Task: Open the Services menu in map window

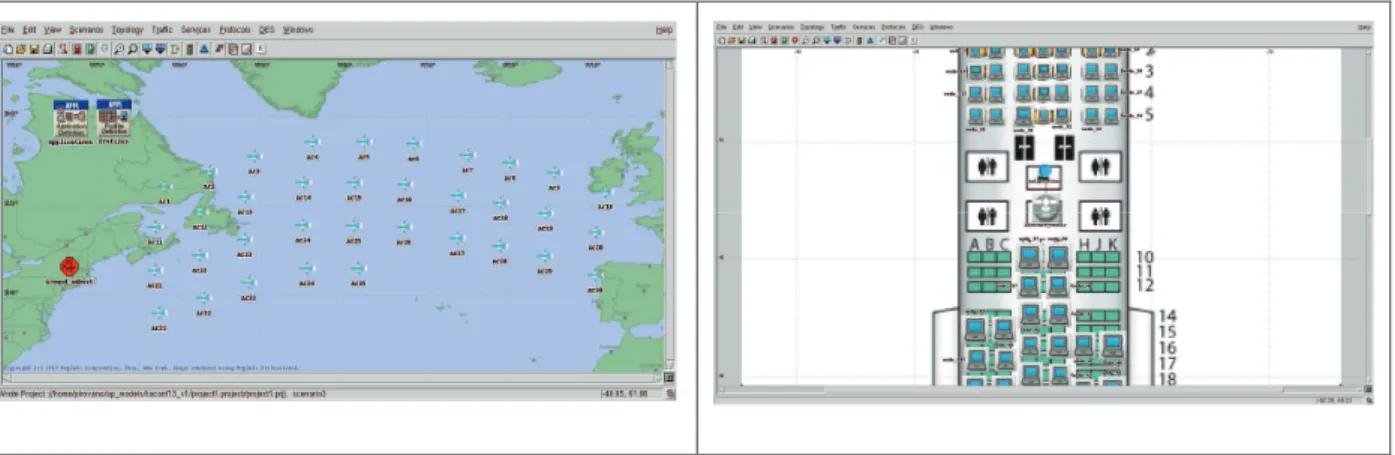Action: click(x=198, y=30)
